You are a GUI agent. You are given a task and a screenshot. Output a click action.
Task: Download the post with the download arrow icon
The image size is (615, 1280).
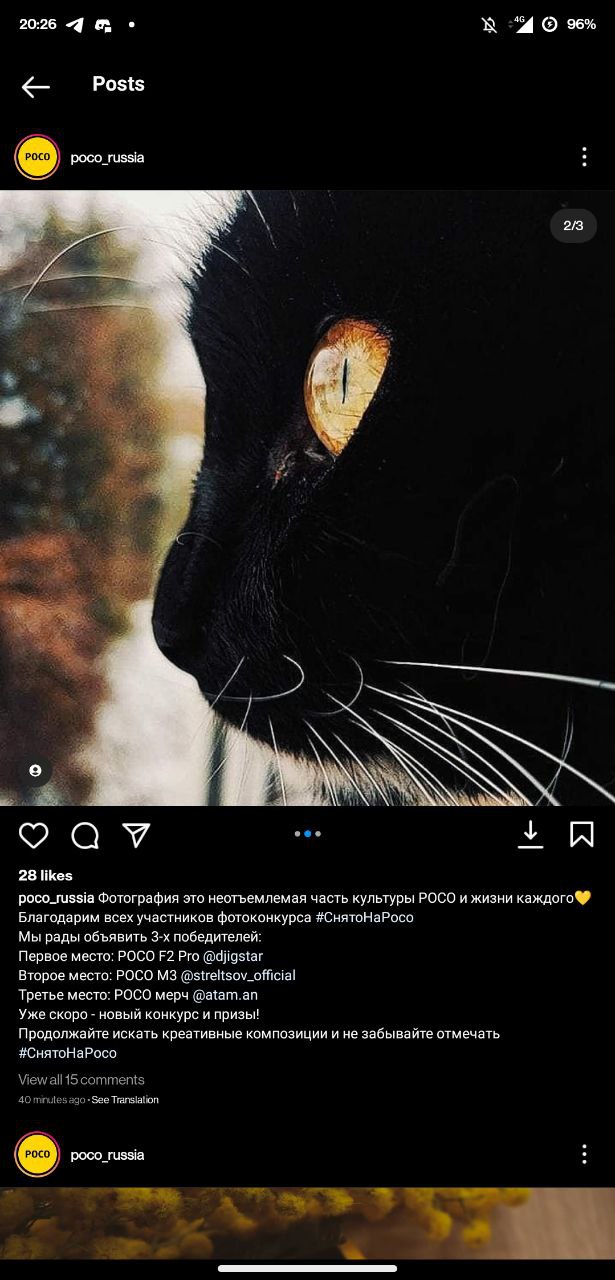[x=531, y=834]
